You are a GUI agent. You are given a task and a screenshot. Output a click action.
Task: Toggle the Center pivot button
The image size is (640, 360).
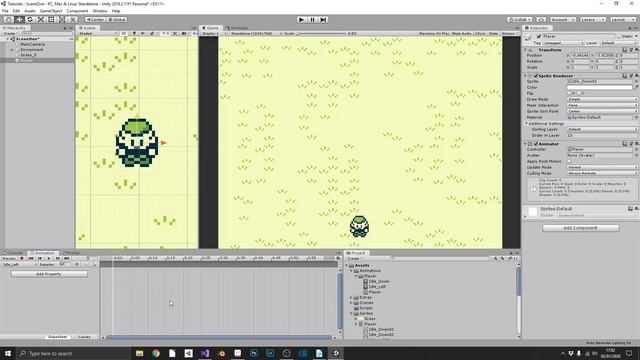(95, 19)
